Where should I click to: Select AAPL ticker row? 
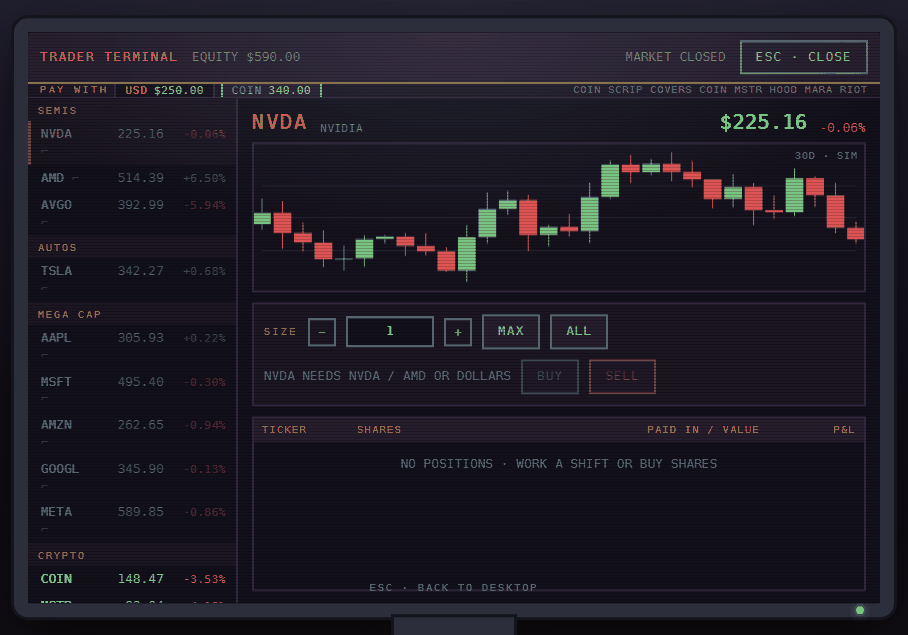click(133, 346)
